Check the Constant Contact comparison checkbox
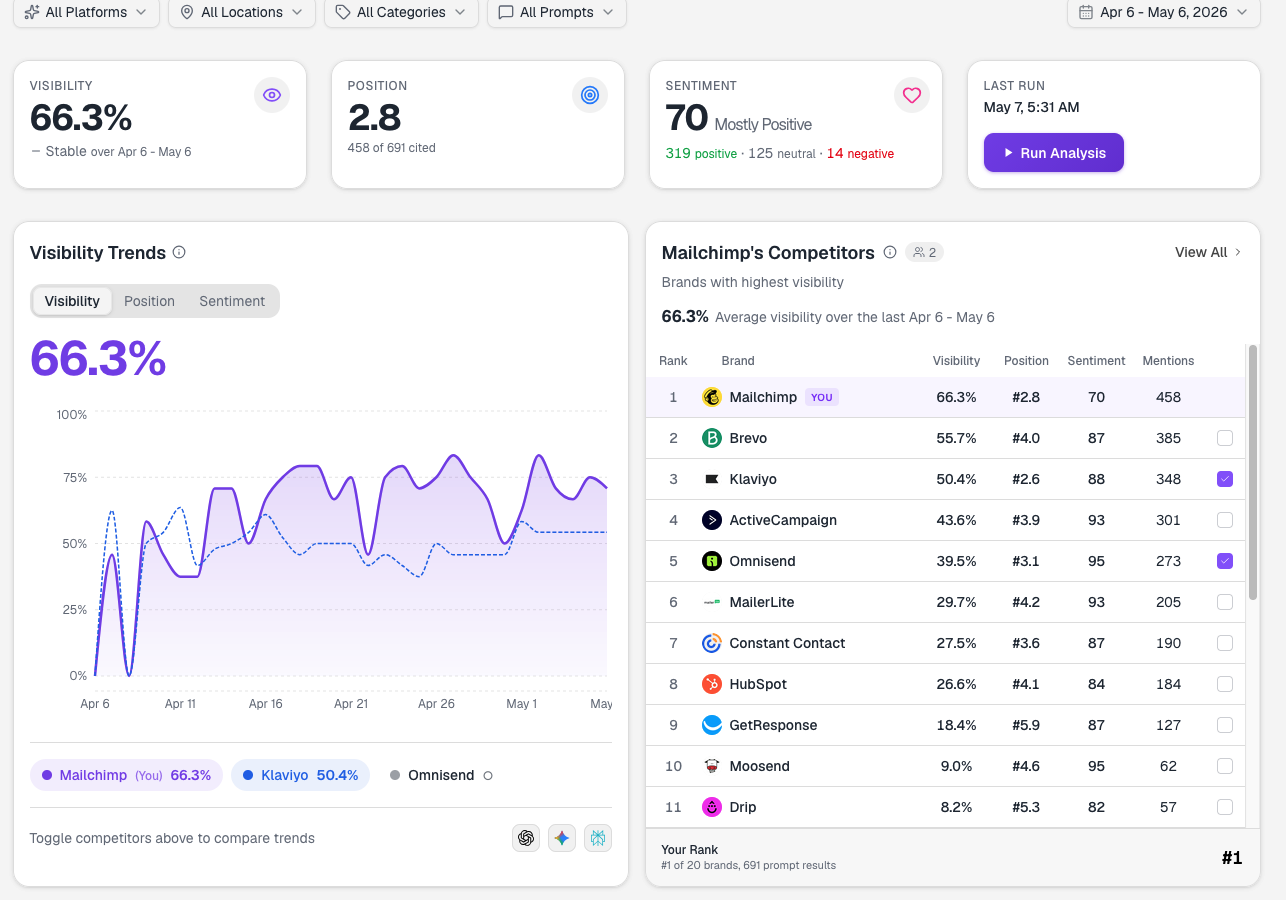 [1225, 643]
